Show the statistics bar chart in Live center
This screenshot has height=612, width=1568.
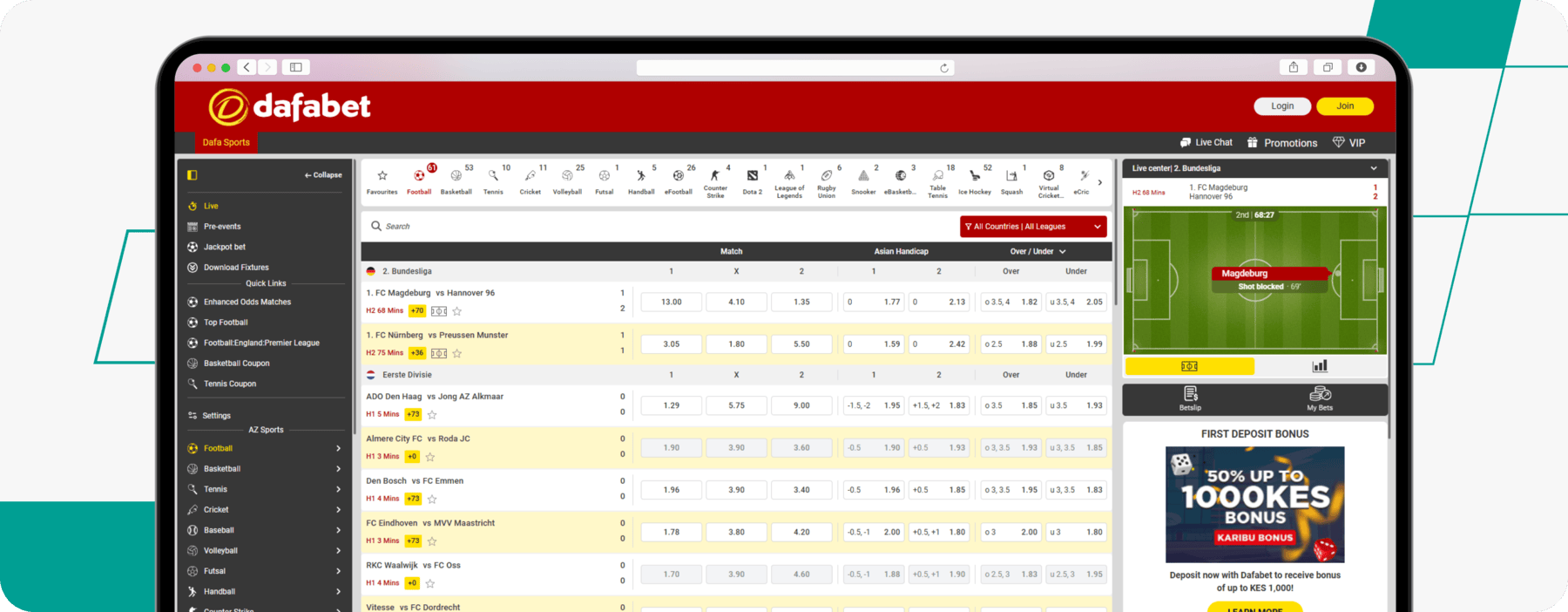pos(1320,366)
